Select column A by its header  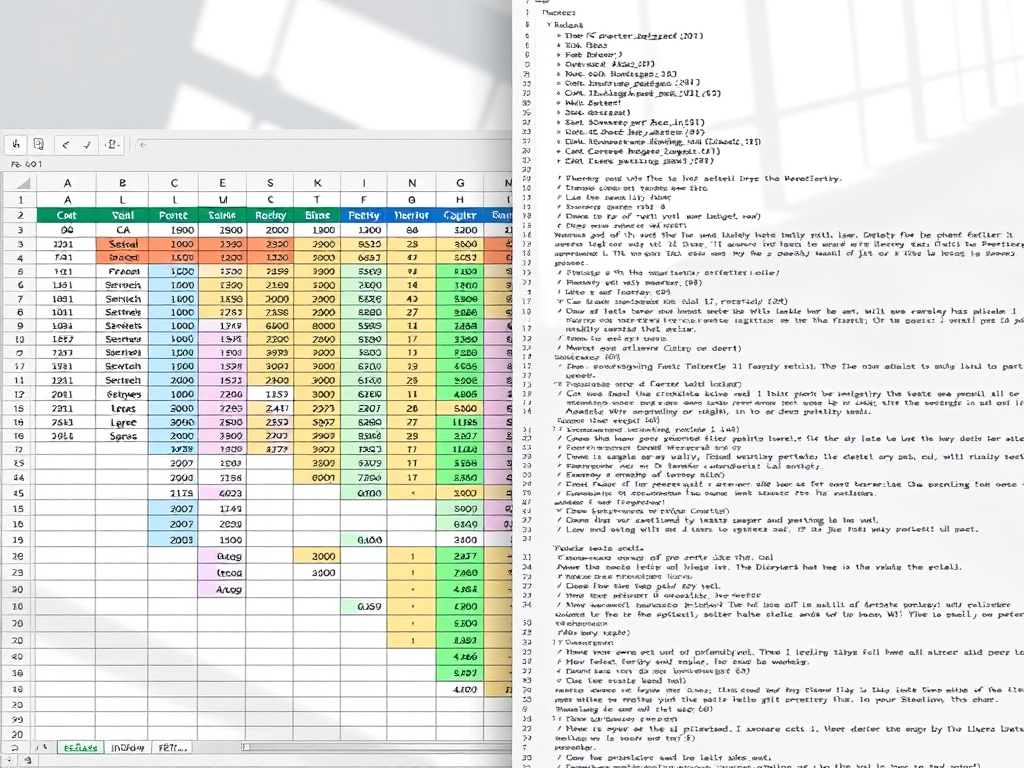click(67, 183)
